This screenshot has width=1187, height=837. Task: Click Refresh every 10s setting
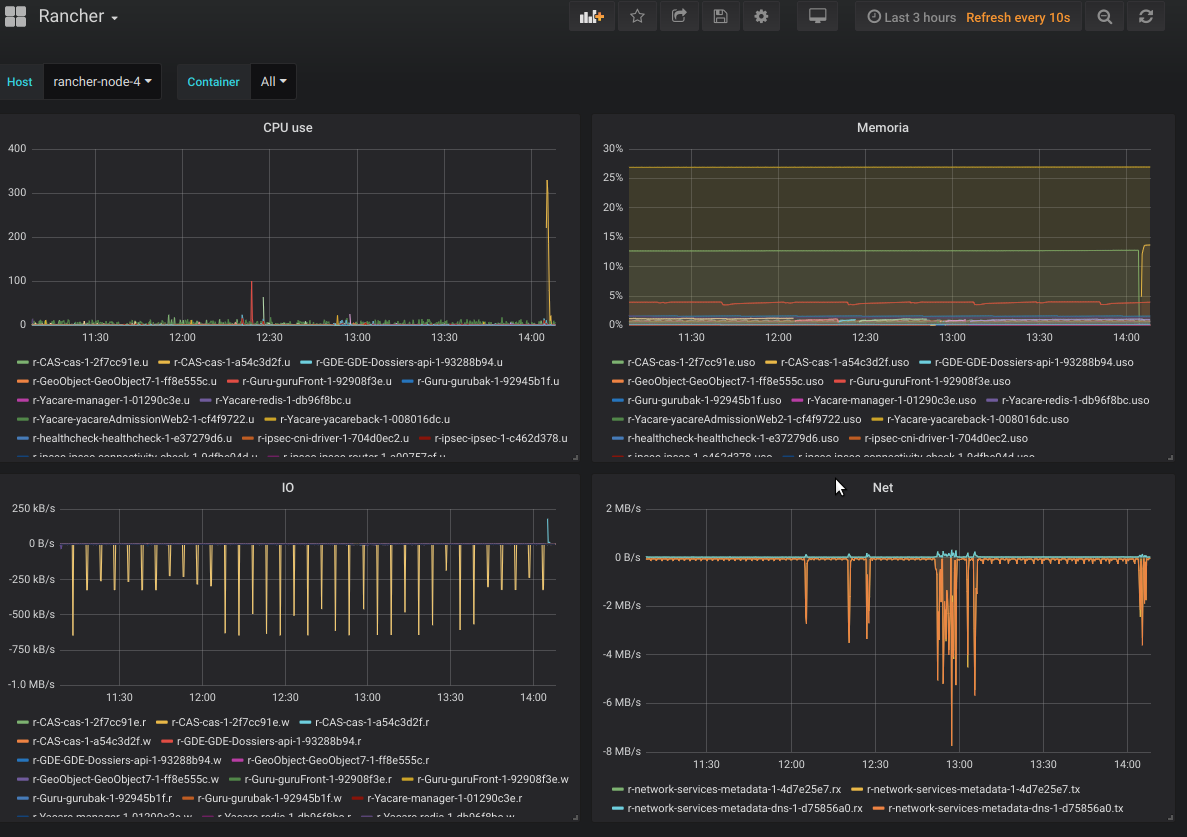tap(1018, 17)
